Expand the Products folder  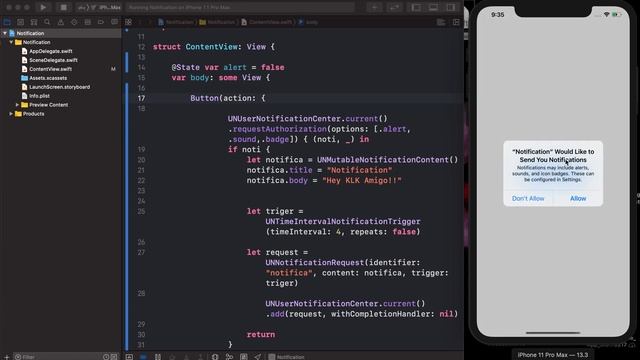11,114
